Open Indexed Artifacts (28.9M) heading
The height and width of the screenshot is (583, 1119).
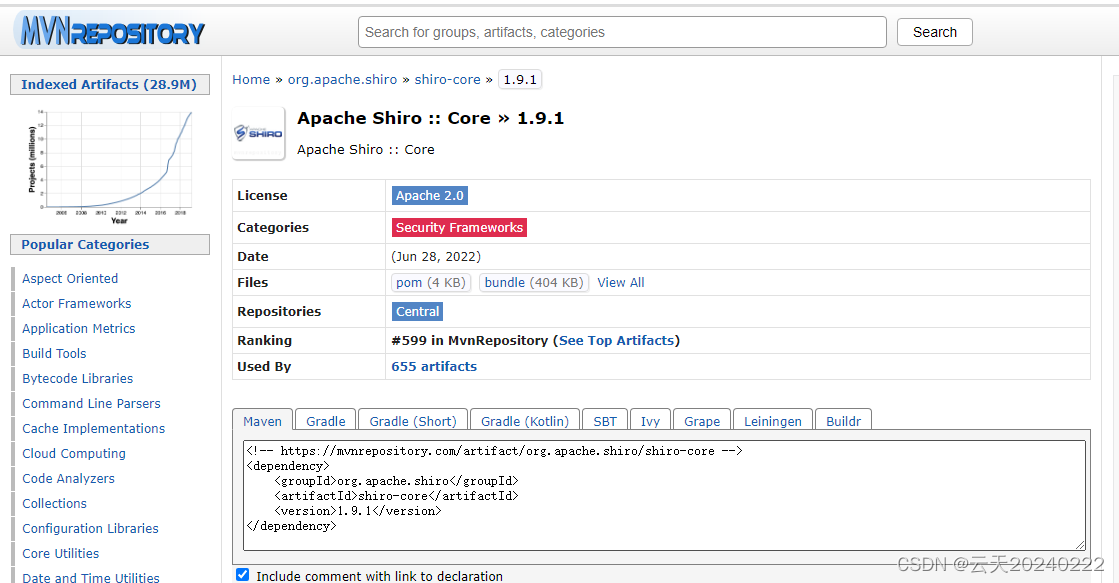(x=109, y=84)
